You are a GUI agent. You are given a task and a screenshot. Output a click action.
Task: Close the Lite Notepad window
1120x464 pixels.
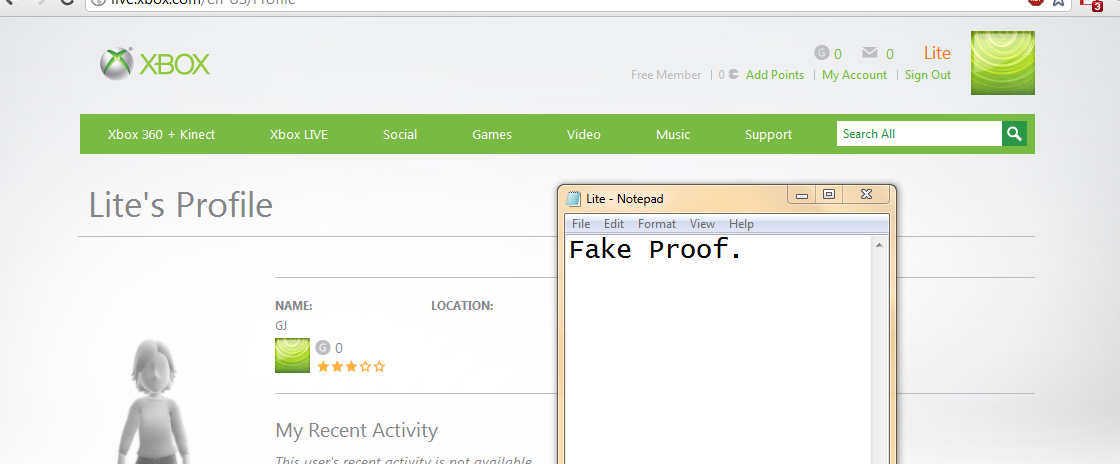[866, 194]
